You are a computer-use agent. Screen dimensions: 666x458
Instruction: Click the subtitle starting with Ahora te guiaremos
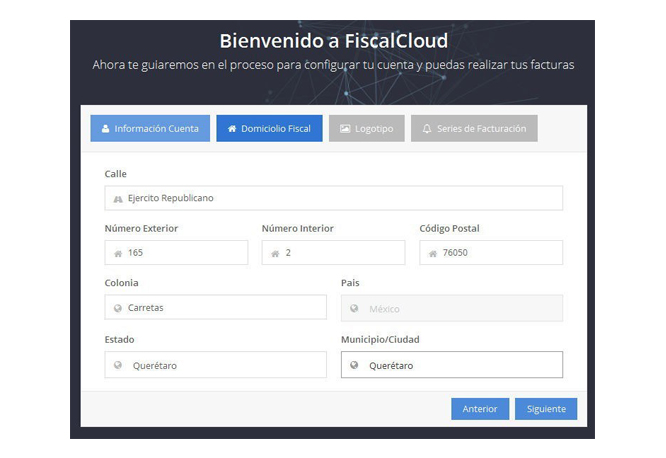(333, 65)
